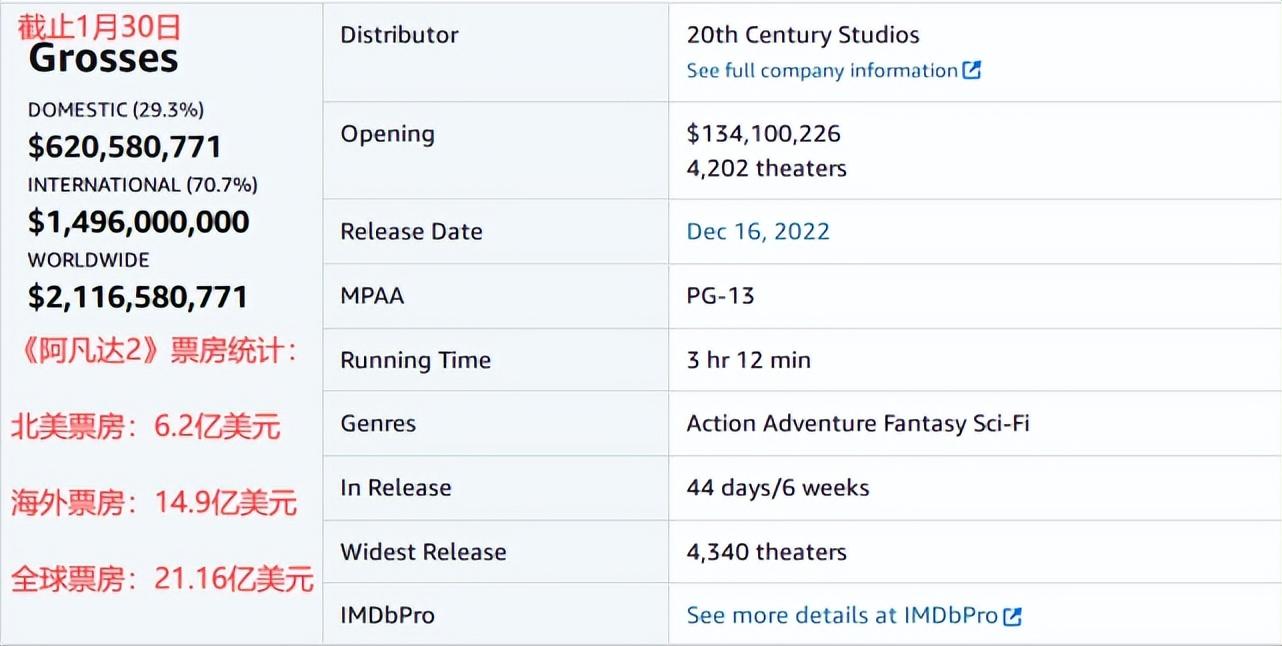Click external-link icon beside company information

tap(971, 71)
